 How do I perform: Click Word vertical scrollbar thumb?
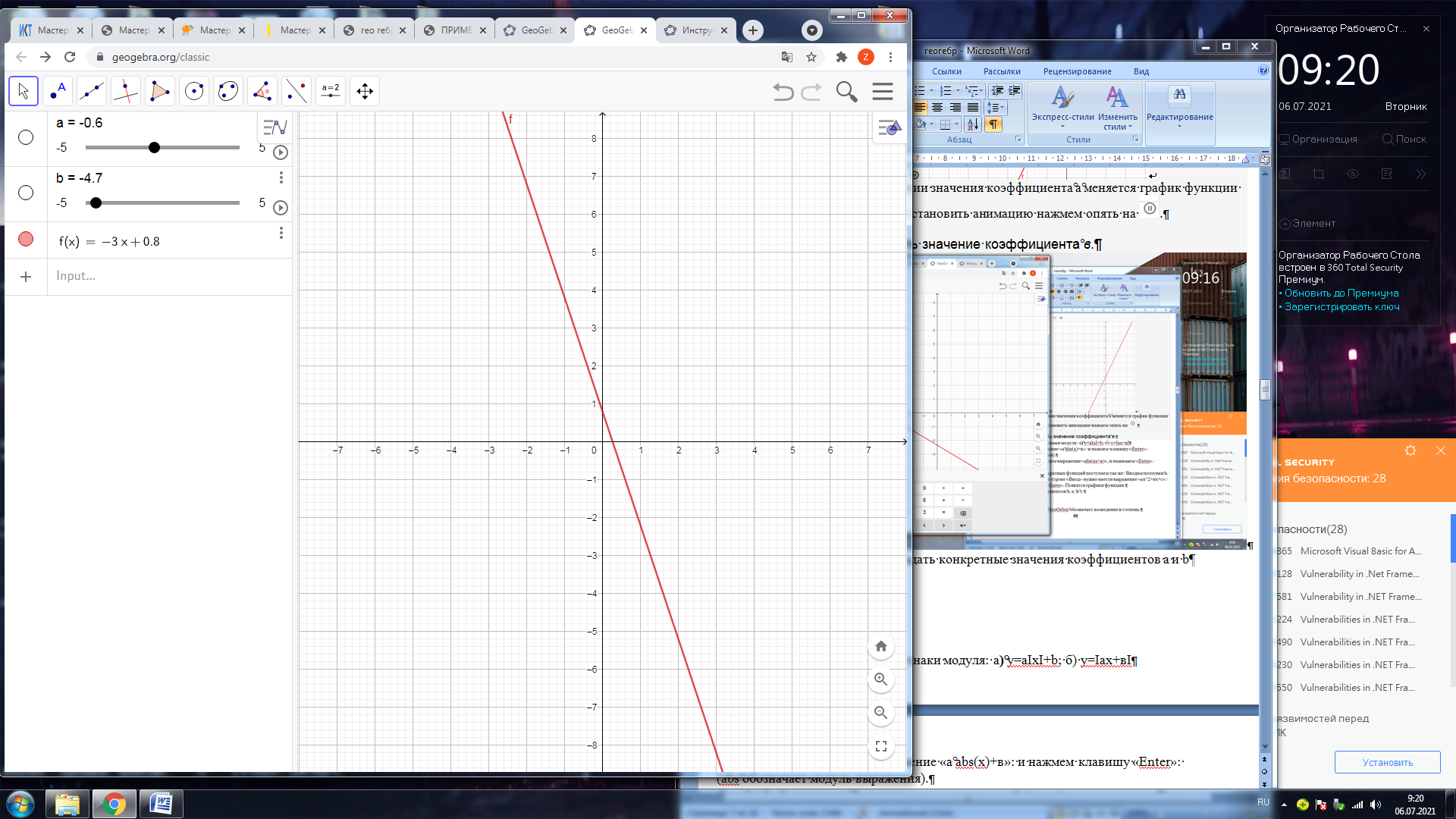coord(1265,390)
